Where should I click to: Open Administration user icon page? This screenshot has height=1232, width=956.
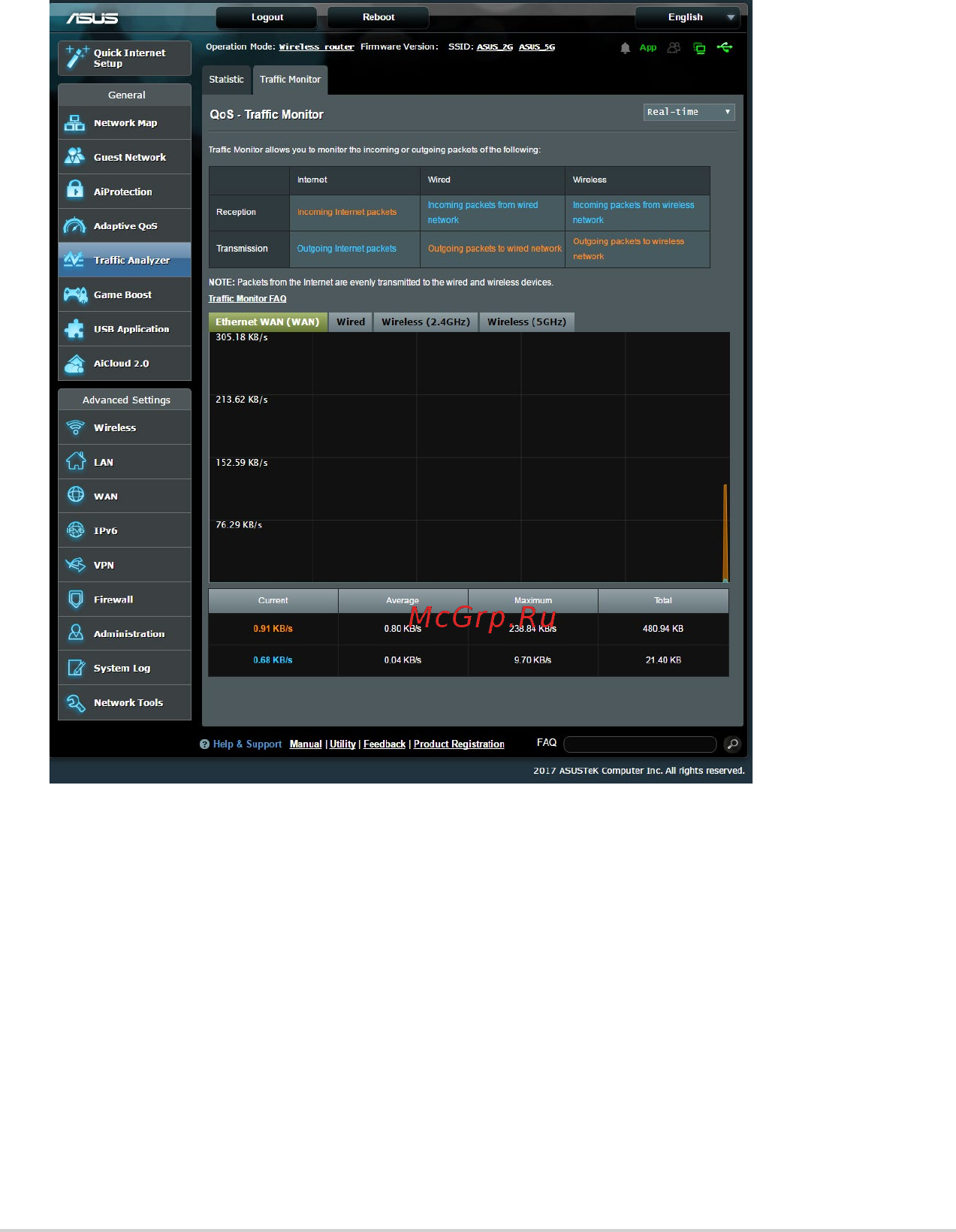(75, 633)
